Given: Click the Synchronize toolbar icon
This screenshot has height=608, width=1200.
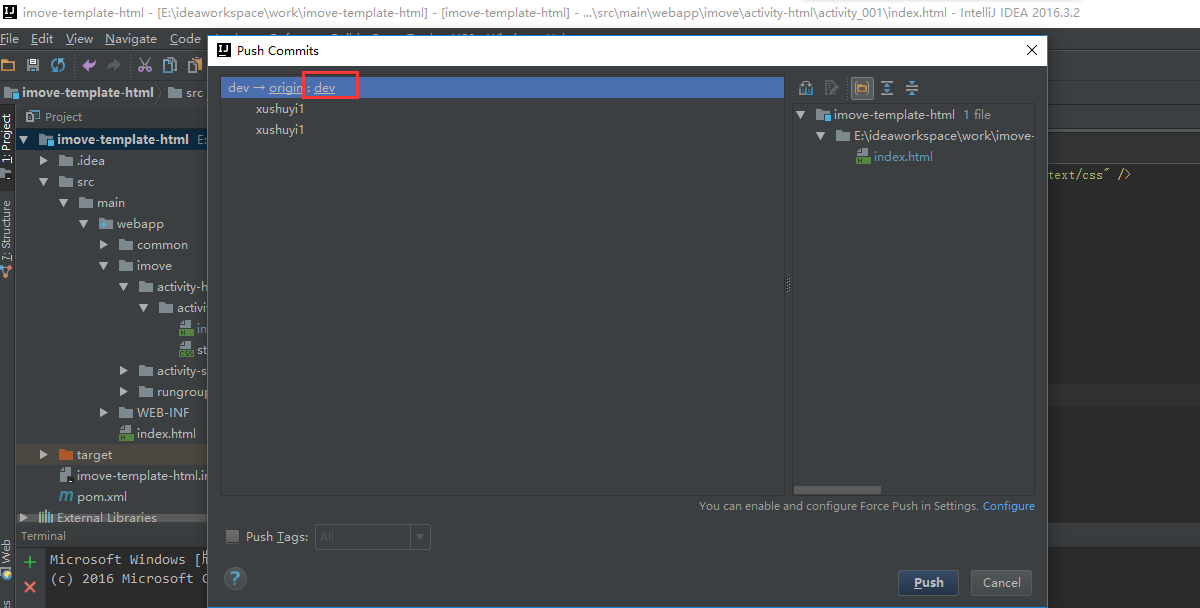Looking at the screenshot, I should (58, 65).
